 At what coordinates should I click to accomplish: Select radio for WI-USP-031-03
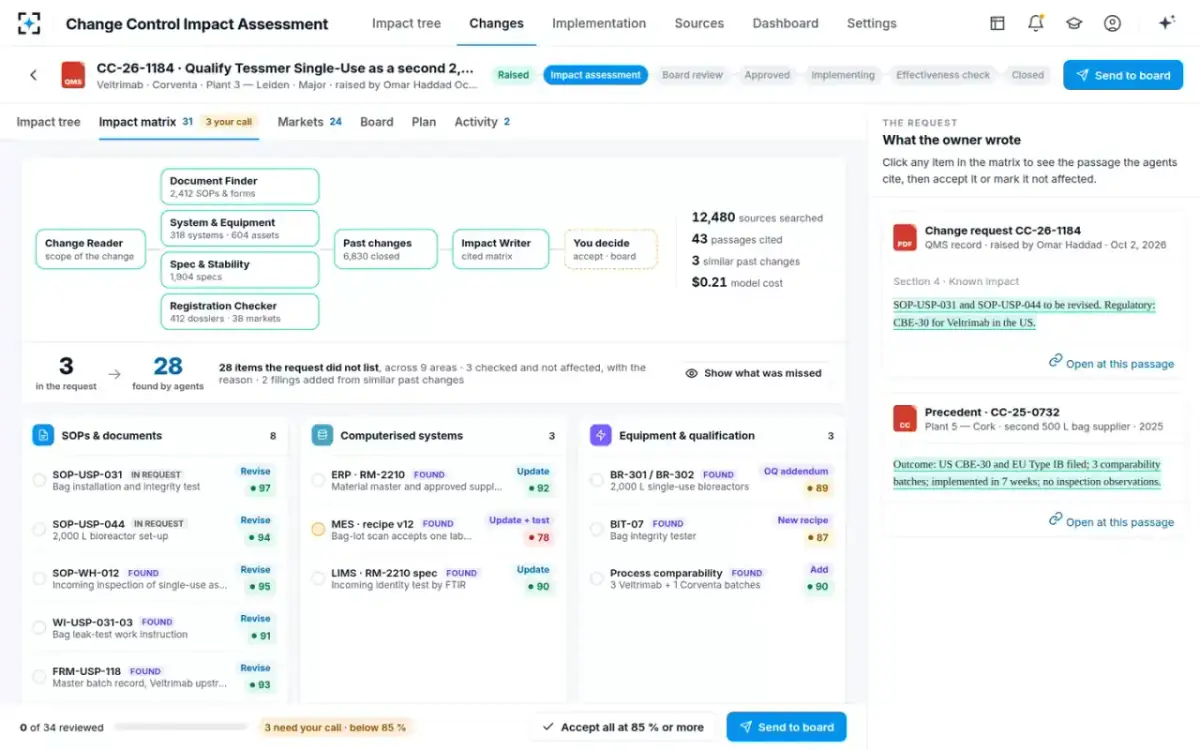39,627
